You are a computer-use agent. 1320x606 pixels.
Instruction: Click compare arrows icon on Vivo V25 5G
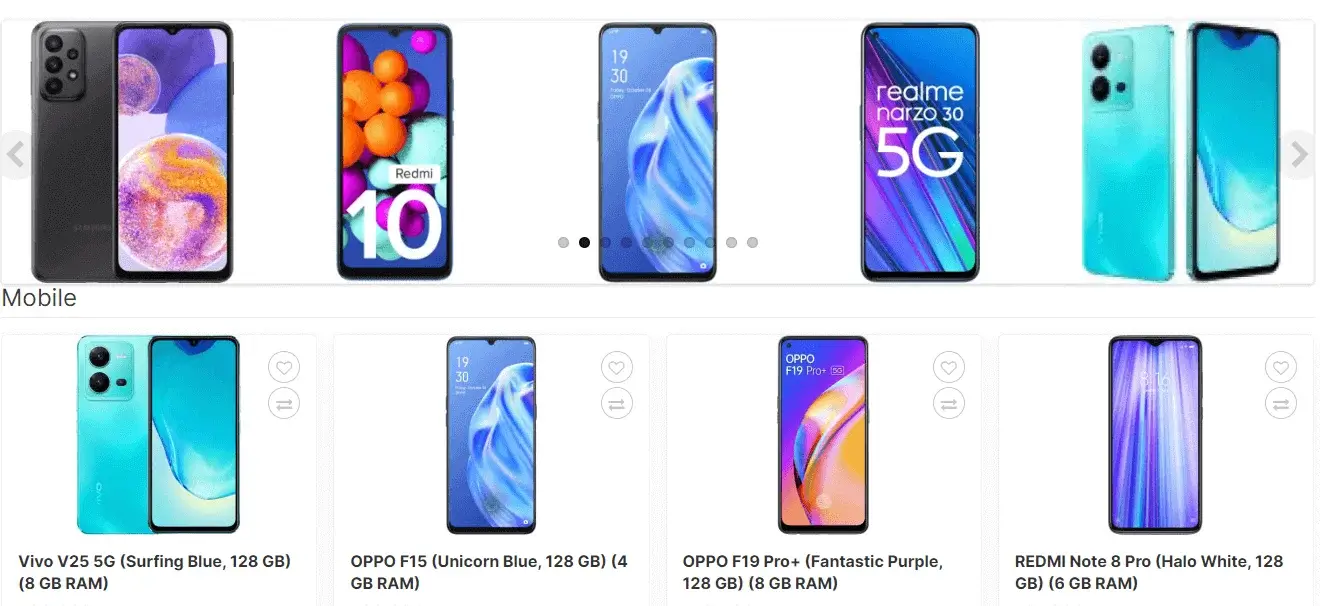click(x=284, y=403)
